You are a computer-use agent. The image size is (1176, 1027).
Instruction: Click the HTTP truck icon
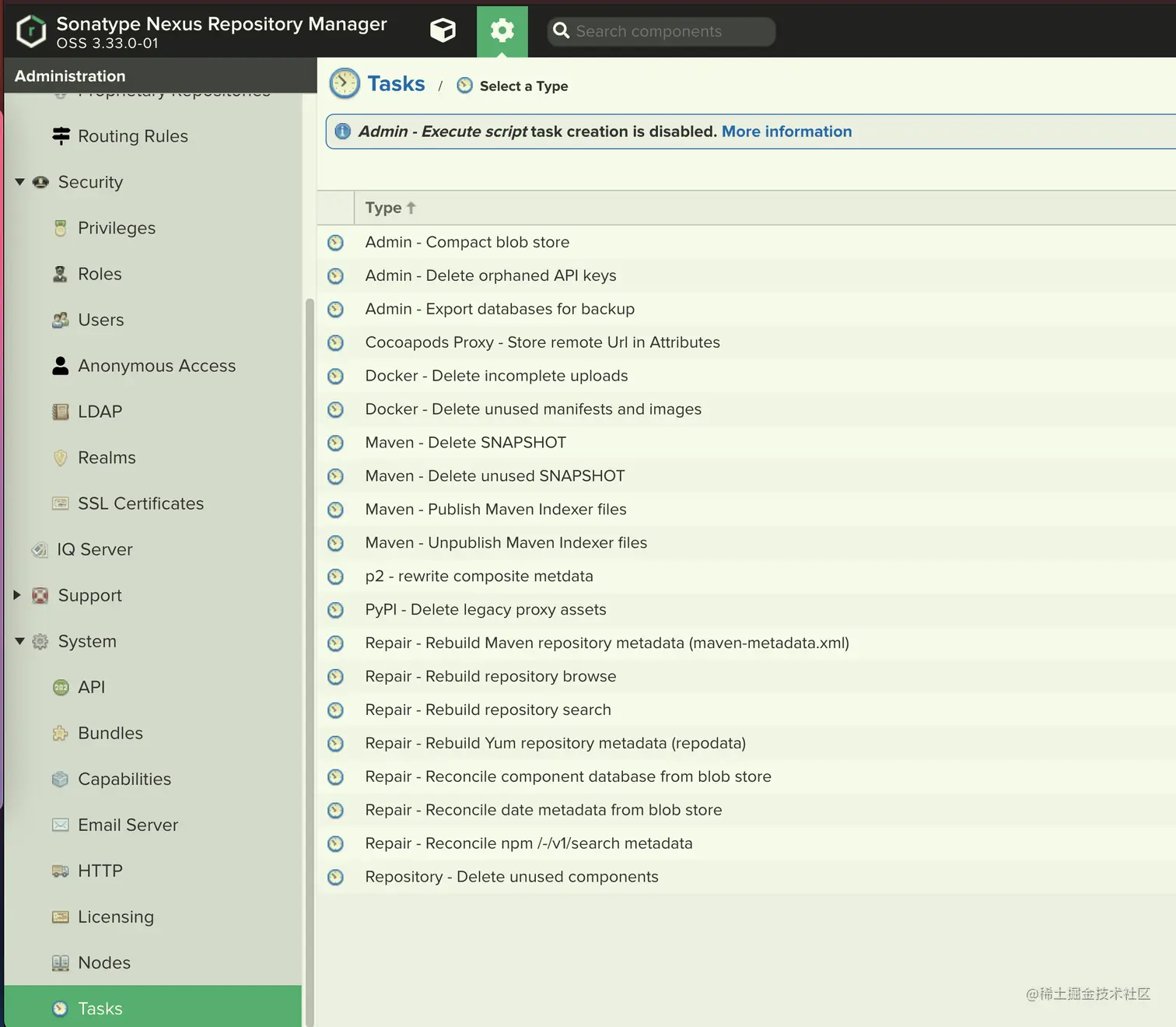pyautogui.click(x=60, y=871)
